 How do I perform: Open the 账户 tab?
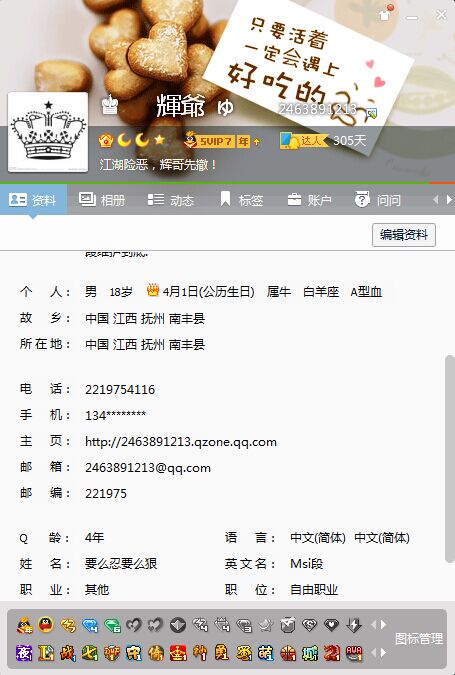pos(310,200)
